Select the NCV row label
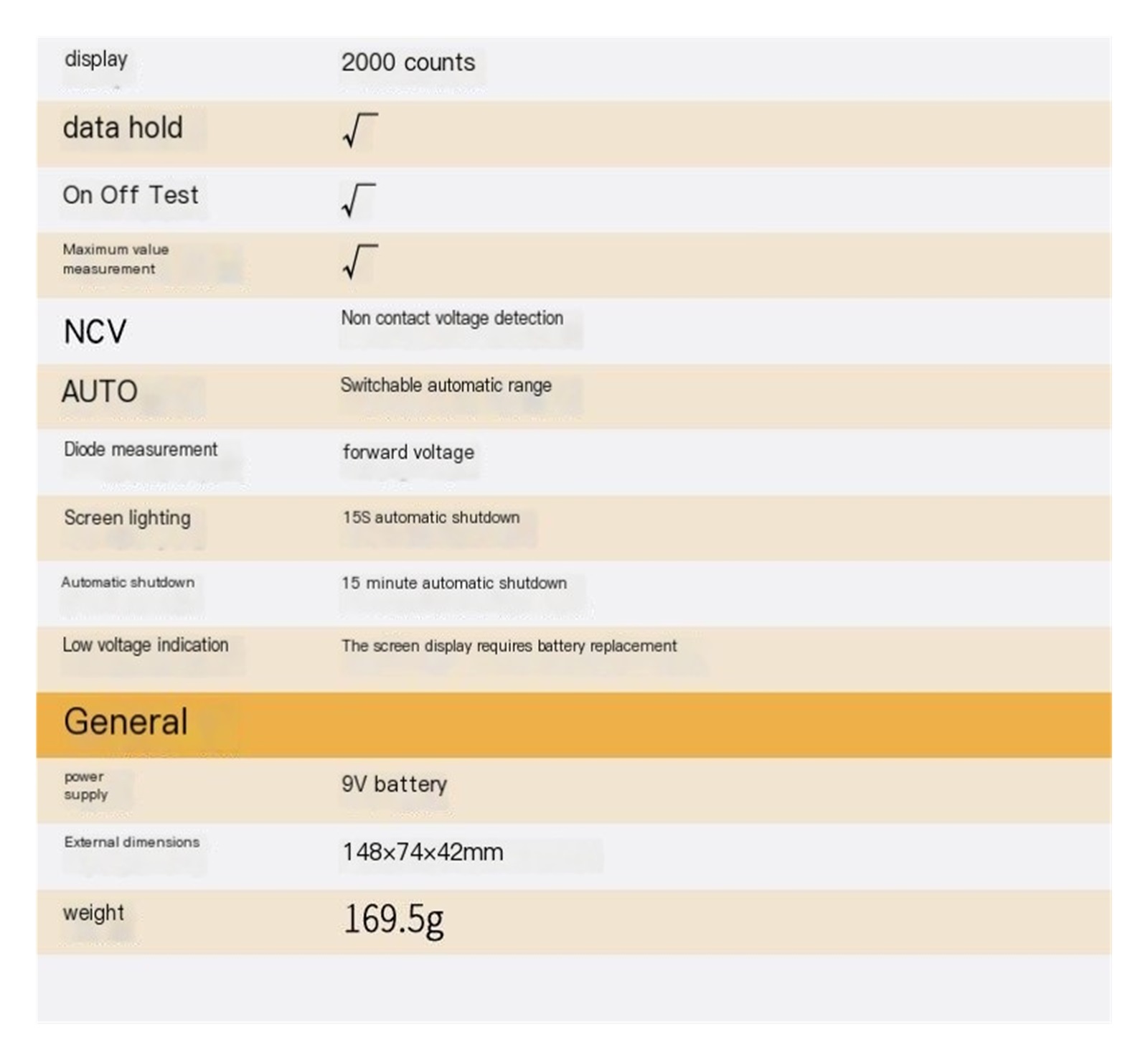The height and width of the screenshot is (1060, 1148). coord(95,332)
